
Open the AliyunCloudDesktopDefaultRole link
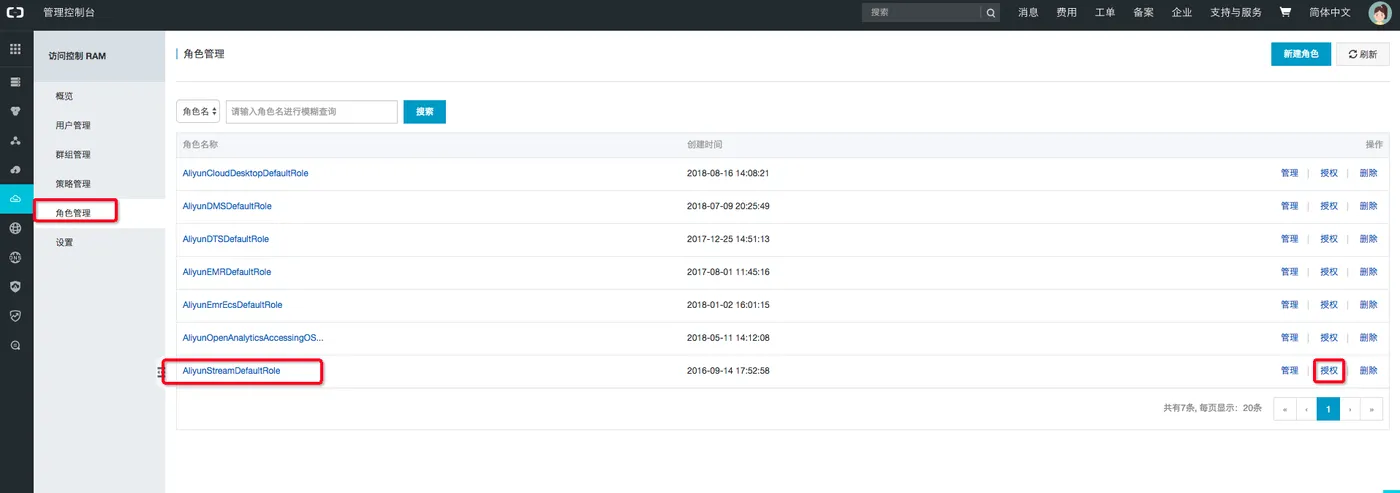tap(245, 173)
